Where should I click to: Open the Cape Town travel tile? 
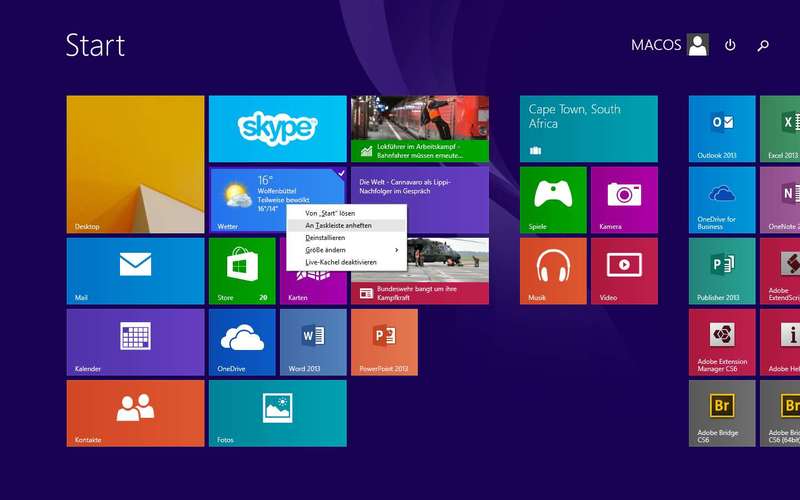[589, 129]
